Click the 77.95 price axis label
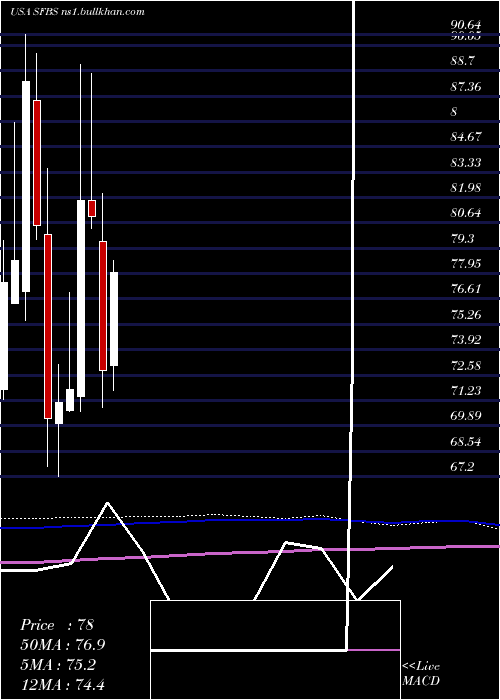This screenshot has height=700, width=500. 466,263
